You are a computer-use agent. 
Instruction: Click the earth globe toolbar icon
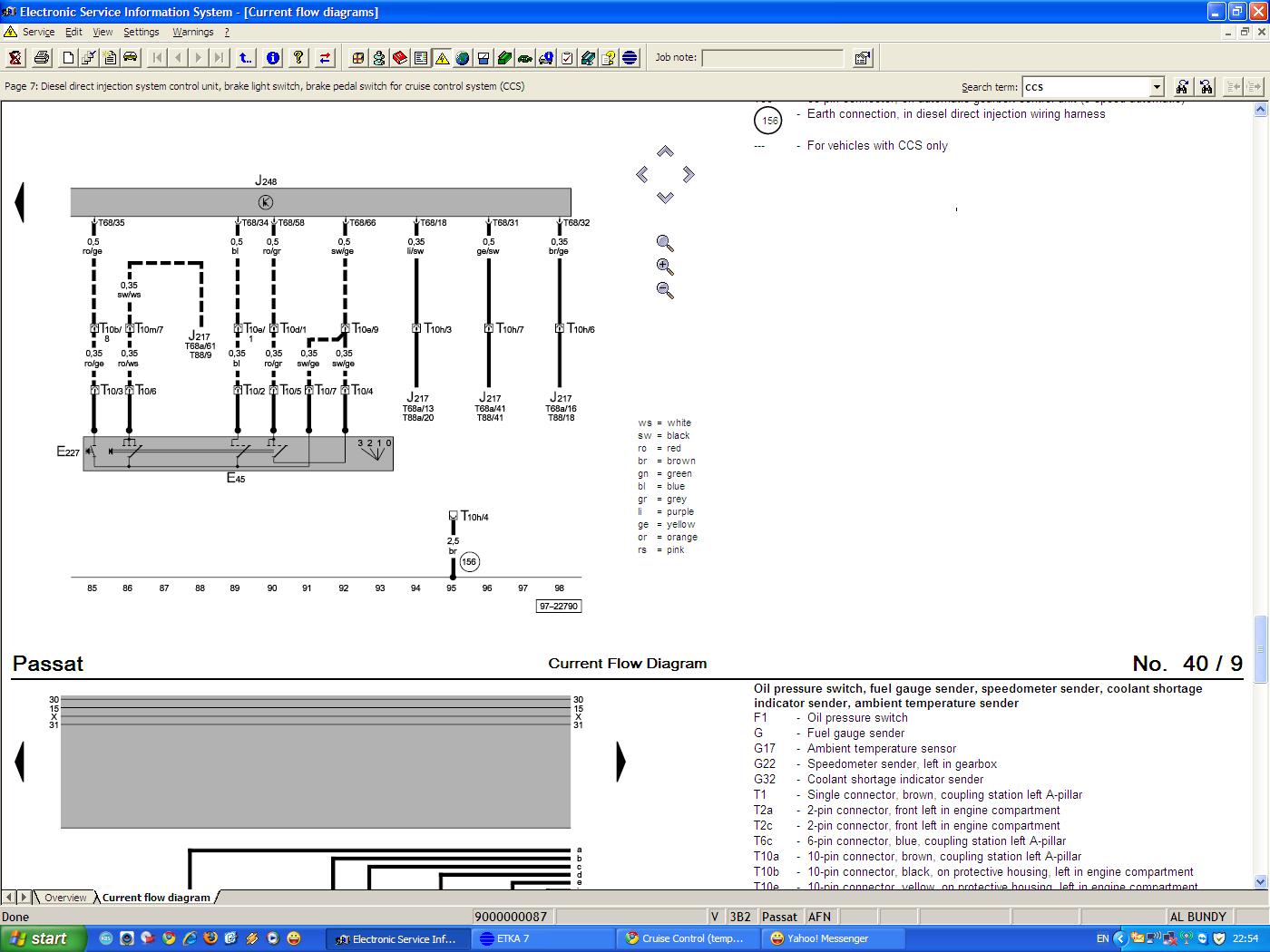tap(463, 58)
